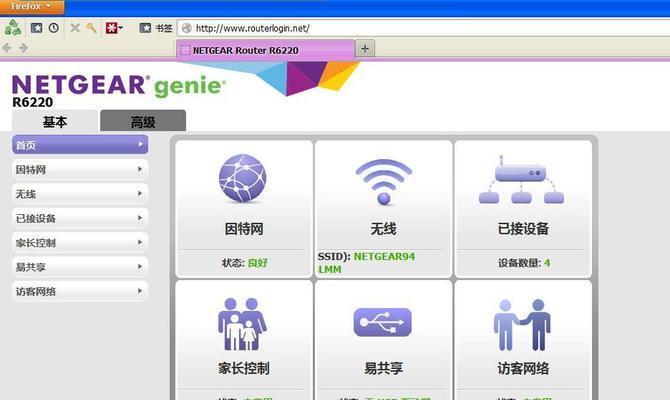Image resolution: width=670 pixels, height=400 pixels.
Task: Select 易共享 in the sidebar
Action: click(x=80, y=267)
